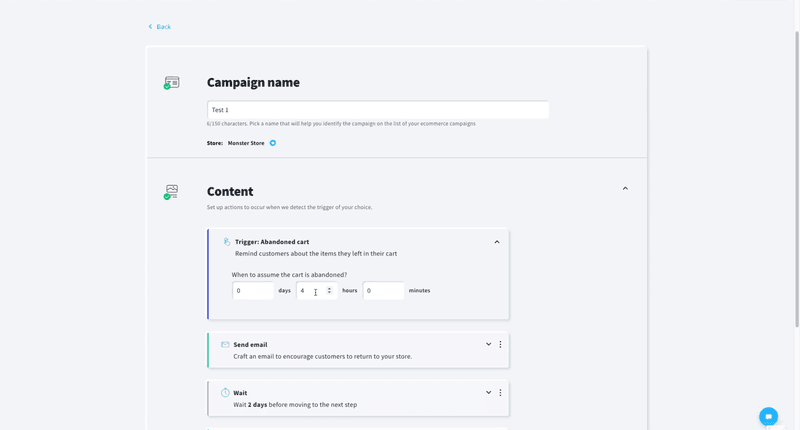Open the Send email step's three-dot menu
Image resolution: width=800 pixels, height=430 pixels.
pos(500,344)
